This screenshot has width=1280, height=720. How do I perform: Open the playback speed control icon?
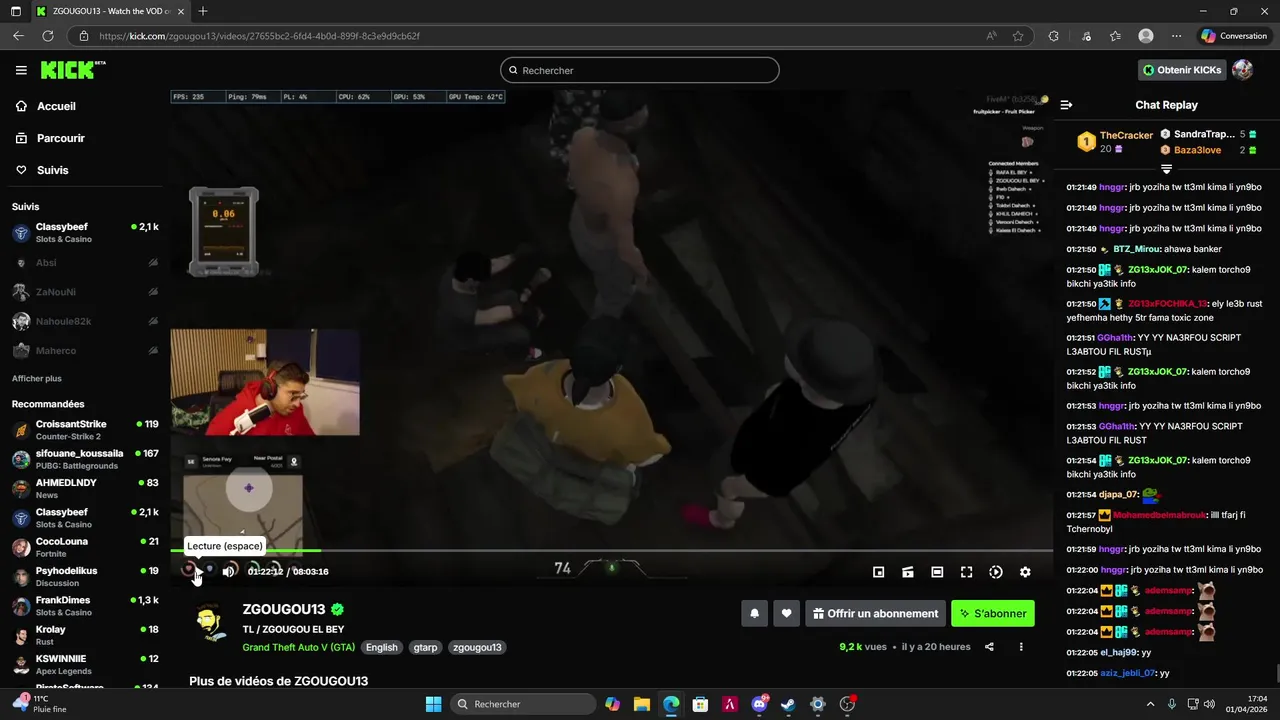tap(996, 572)
